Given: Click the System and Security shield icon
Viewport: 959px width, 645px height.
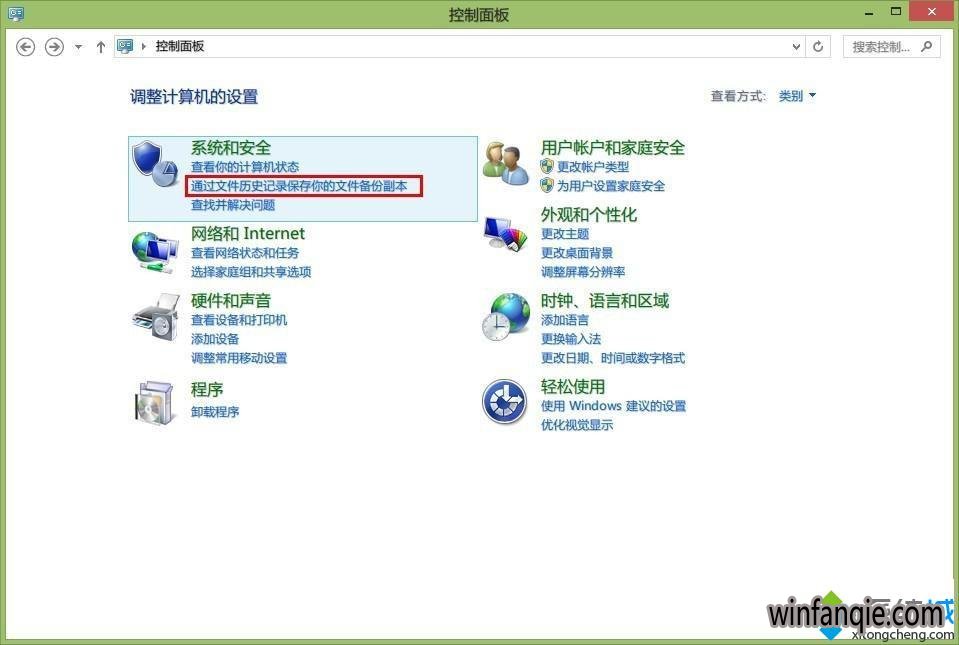Looking at the screenshot, I should point(155,164).
